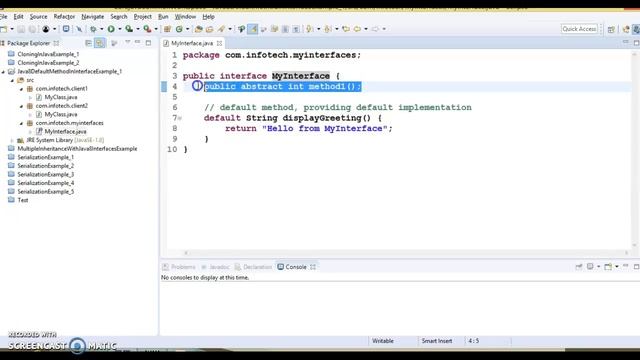Select MyInterface.java in Package Explorer
The width and height of the screenshot is (640, 360).
click(x=65, y=131)
